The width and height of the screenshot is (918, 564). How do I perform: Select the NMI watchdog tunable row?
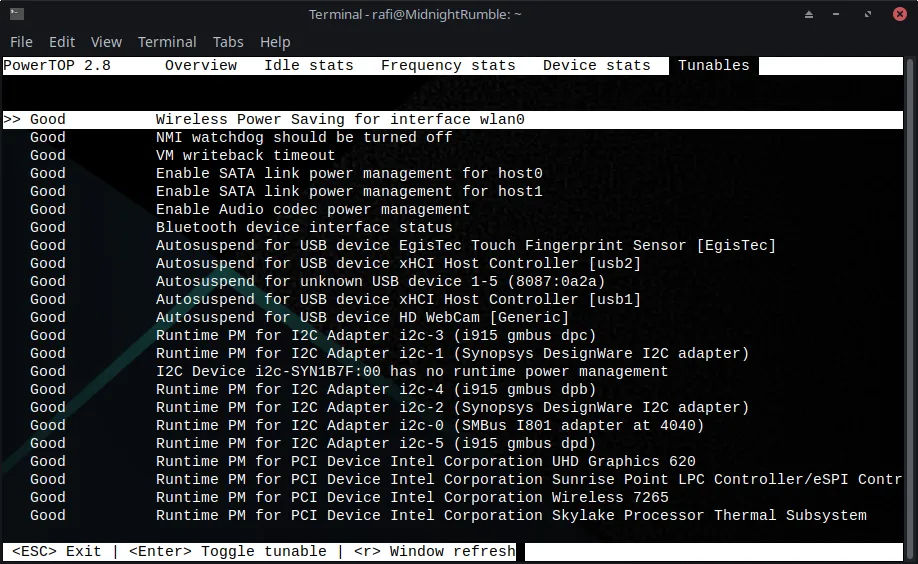304,138
